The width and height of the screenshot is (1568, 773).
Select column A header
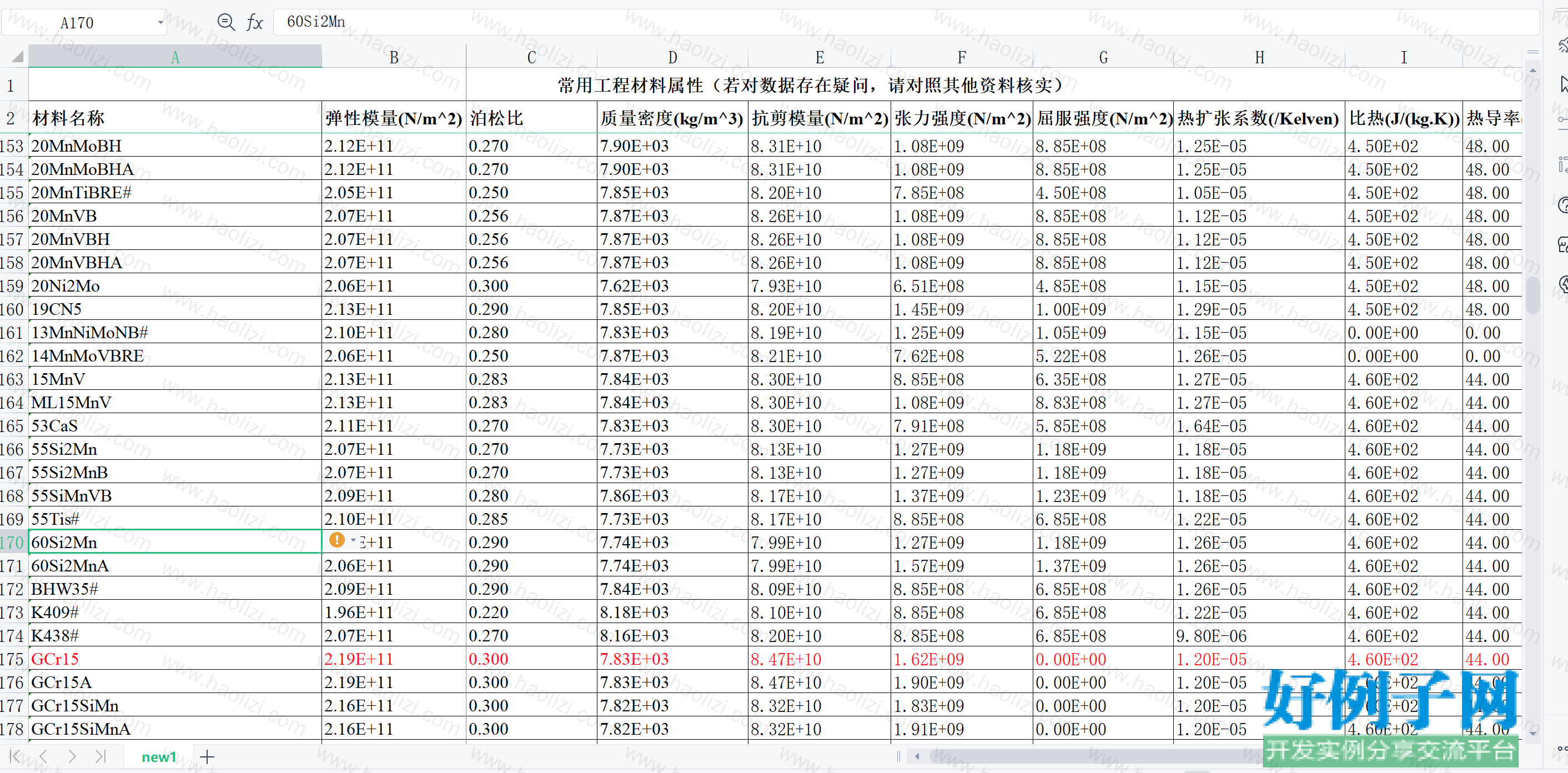click(175, 57)
